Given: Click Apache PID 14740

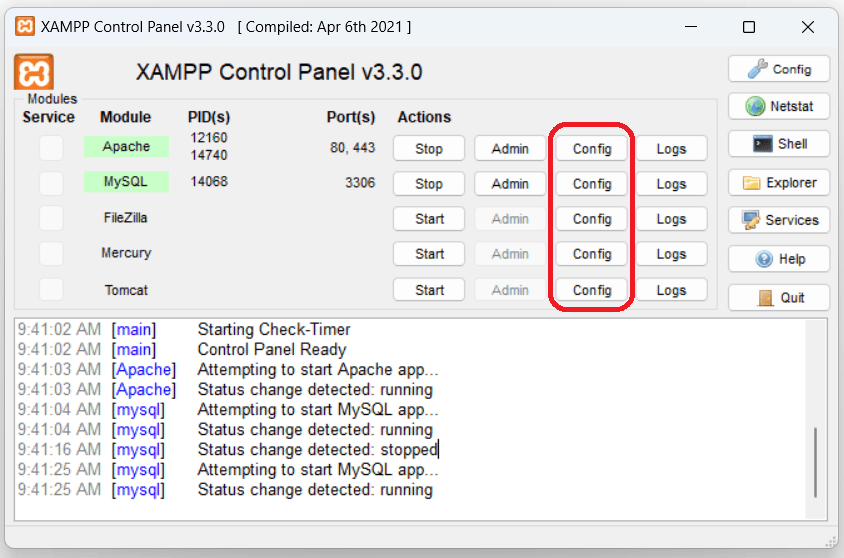Looking at the screenshot, I should [x=209, y=155].
